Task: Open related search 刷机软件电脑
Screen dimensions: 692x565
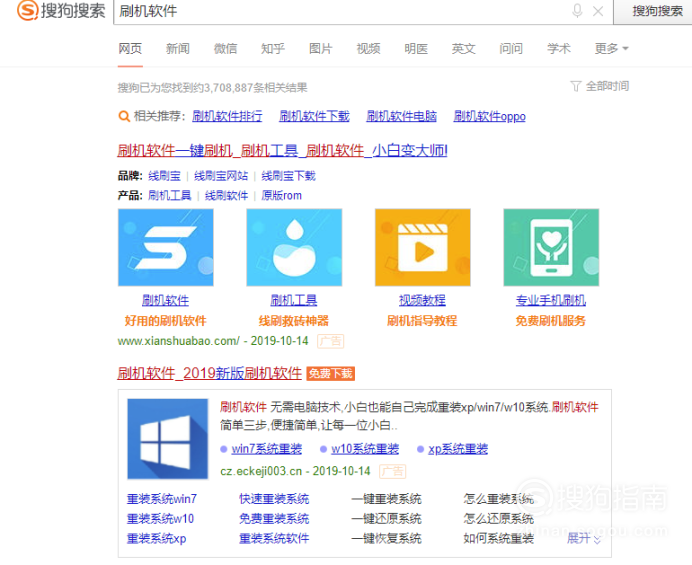Action: (x=402, y=116)
